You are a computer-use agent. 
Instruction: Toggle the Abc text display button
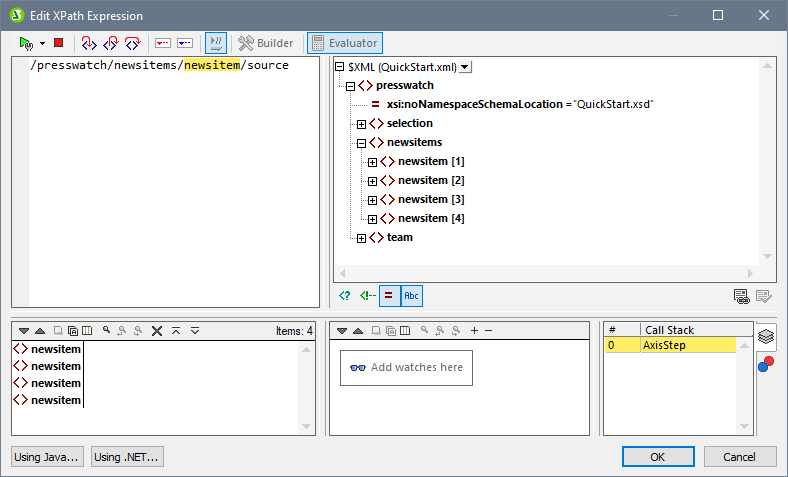click(x=411, y=295)
